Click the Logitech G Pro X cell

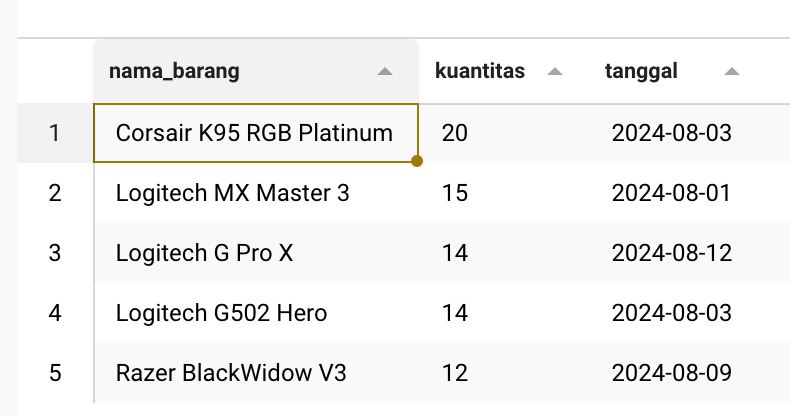(x=205, y=253)
